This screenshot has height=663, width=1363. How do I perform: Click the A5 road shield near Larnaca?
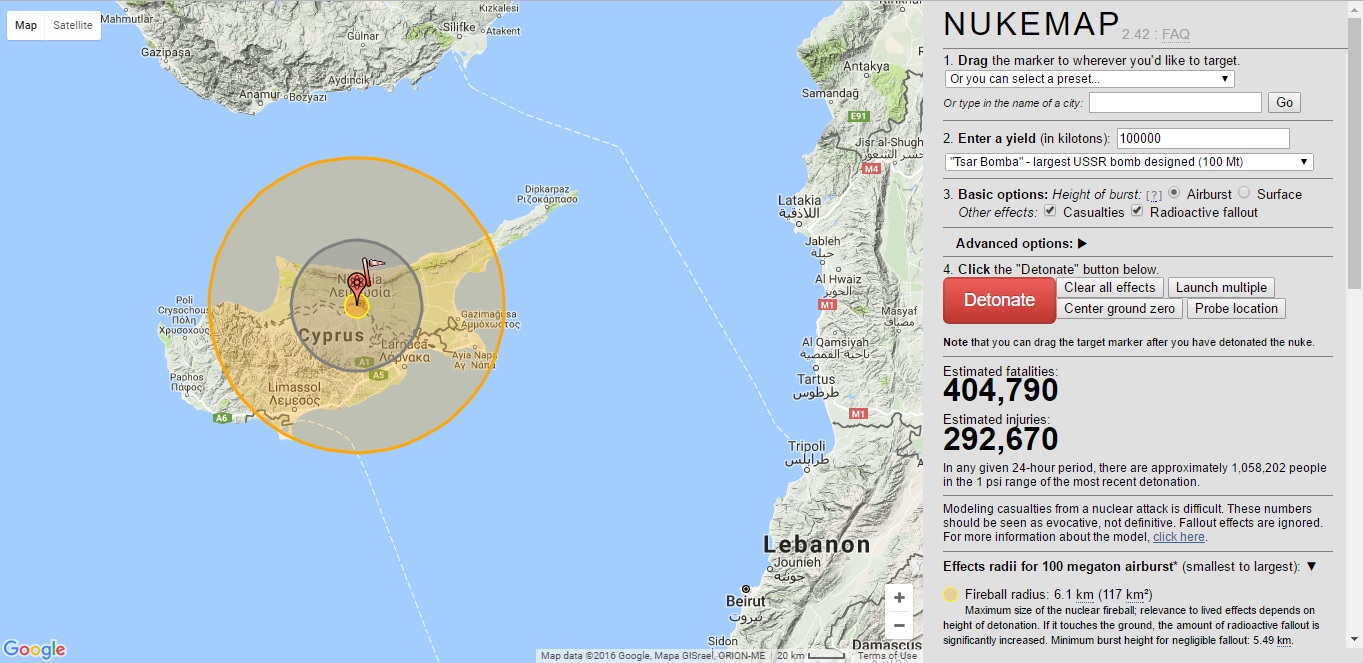pyautogui.click(x=378, y=375)
